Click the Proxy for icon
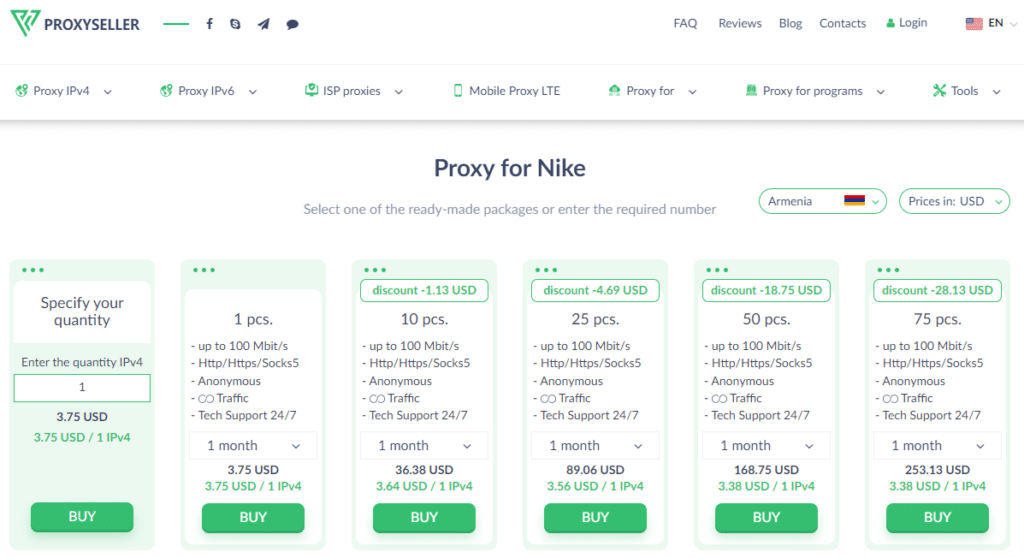1024x558 pixels. (x=615, y=91)
